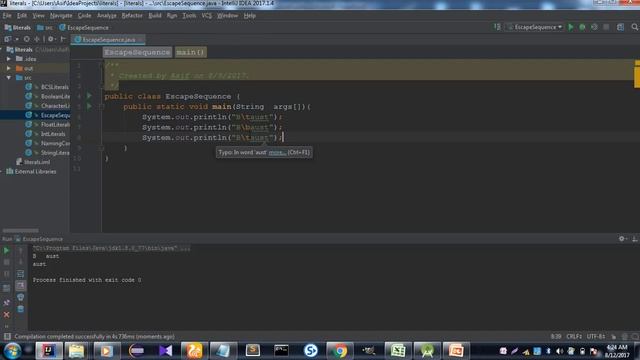Click the 'more...' link in typo tooltip
Image resolution: width=640 pixels, height=360 pixels.
pyautogui.click(x=277, y=152)
